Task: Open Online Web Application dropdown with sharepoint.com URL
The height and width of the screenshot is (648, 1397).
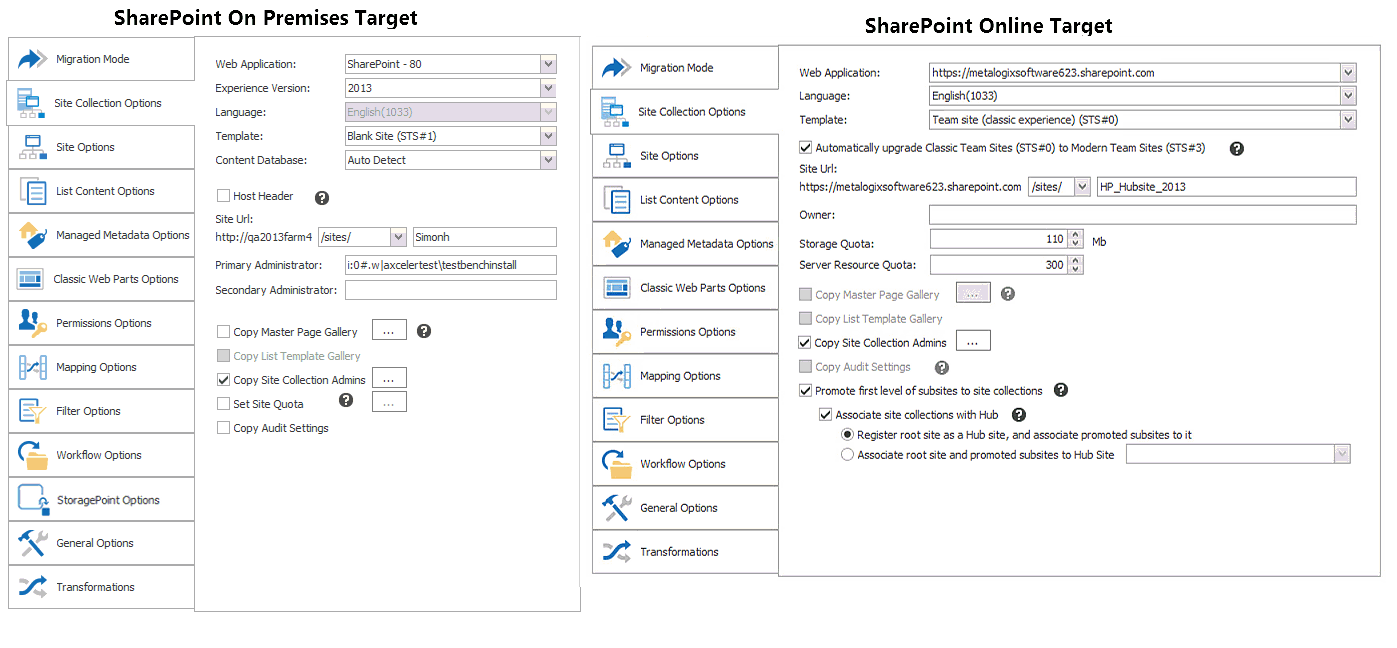Action: [x=1348, y=72]
